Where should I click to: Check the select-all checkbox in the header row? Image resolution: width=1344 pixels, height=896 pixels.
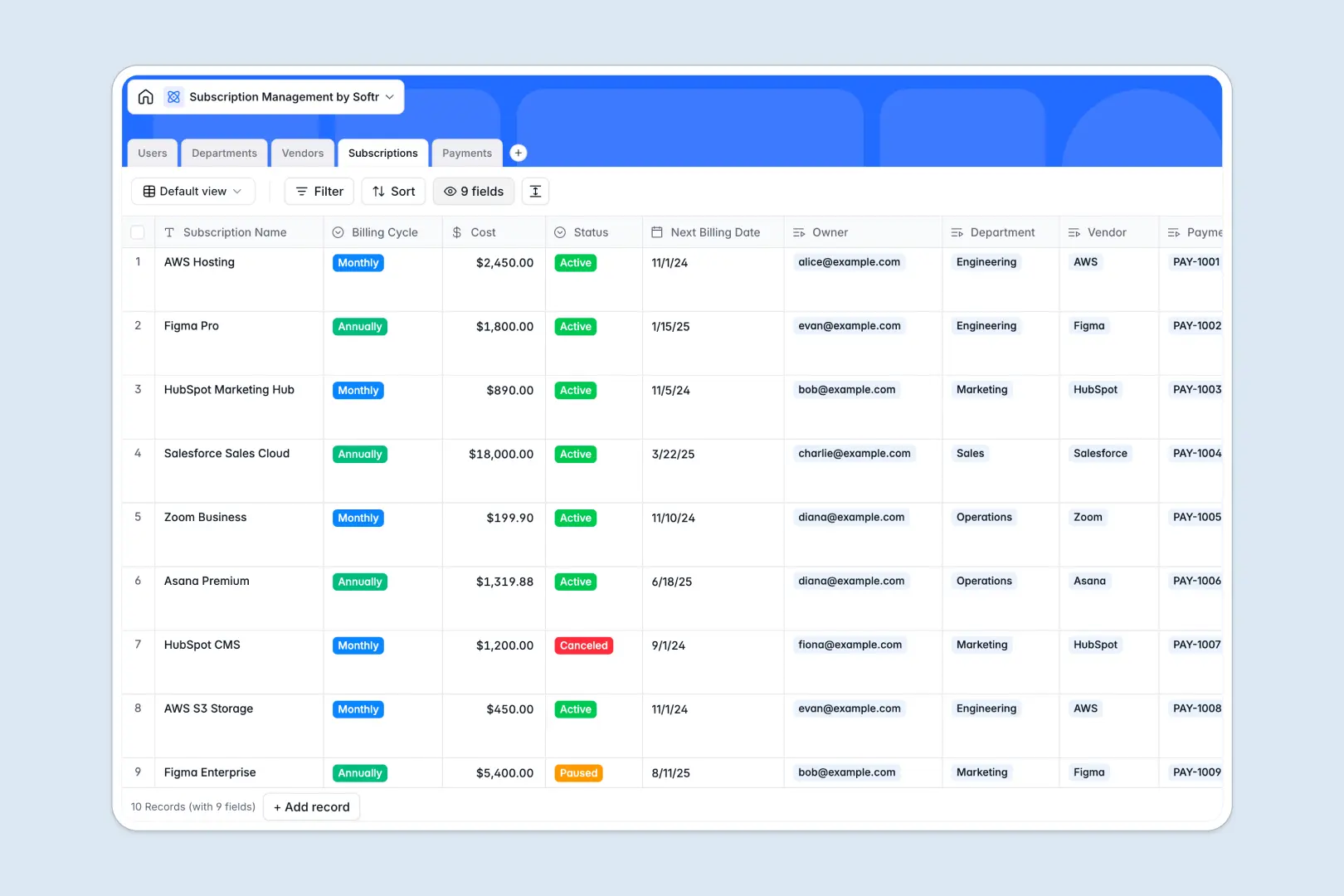click(138, 232)
